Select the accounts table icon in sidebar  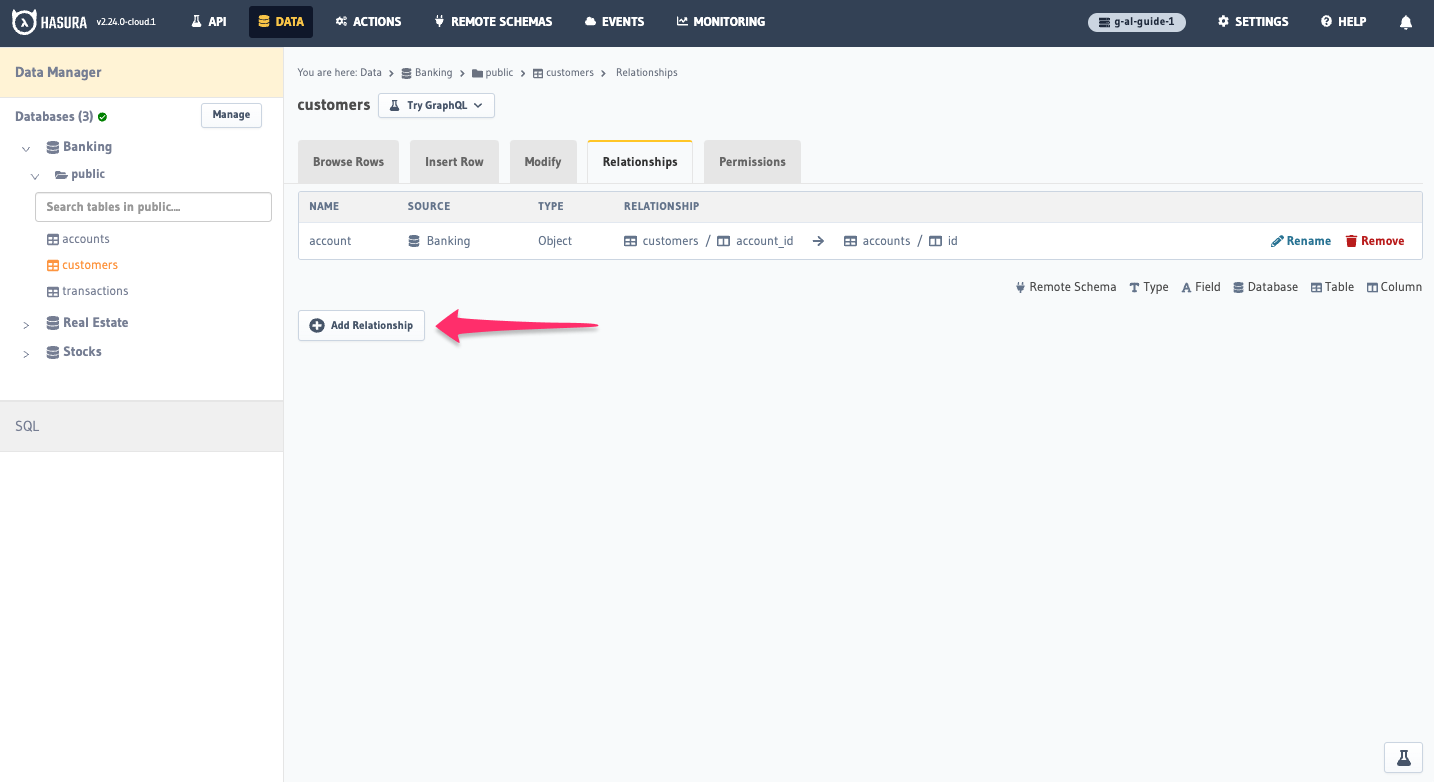coord(50,238)
